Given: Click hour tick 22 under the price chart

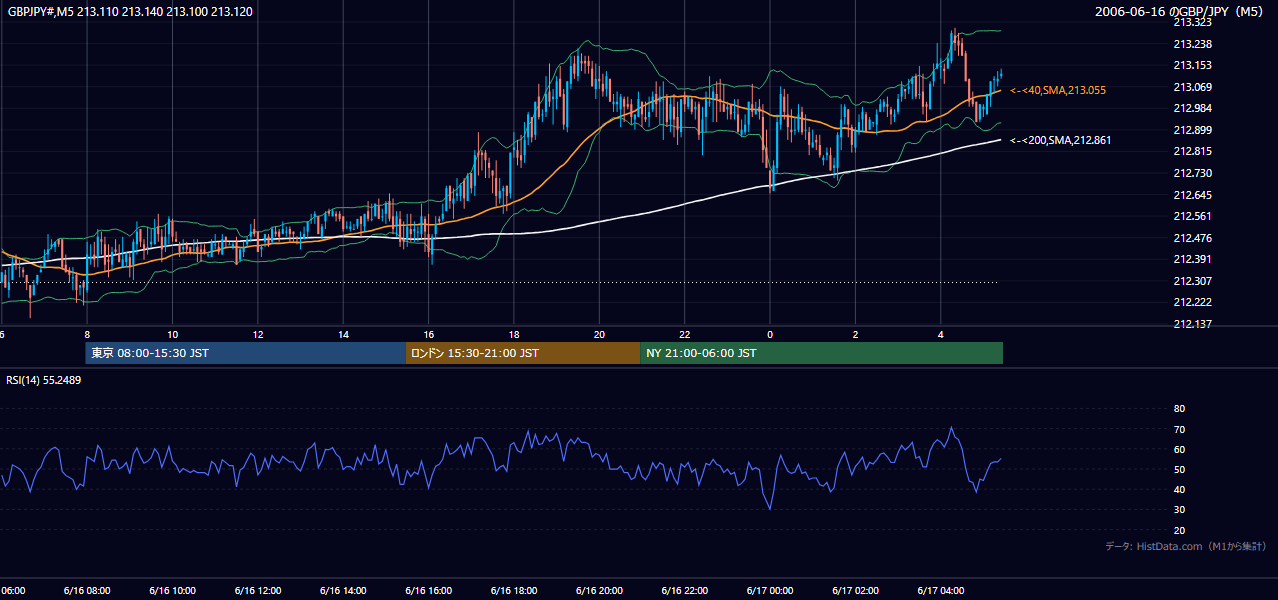Looking at the screenshot, I should (x=684, y=334).
